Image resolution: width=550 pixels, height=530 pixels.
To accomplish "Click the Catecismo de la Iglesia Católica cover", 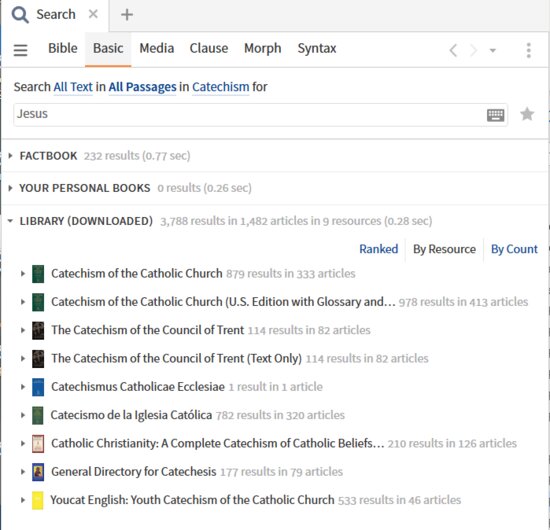I will coord(38,415).
